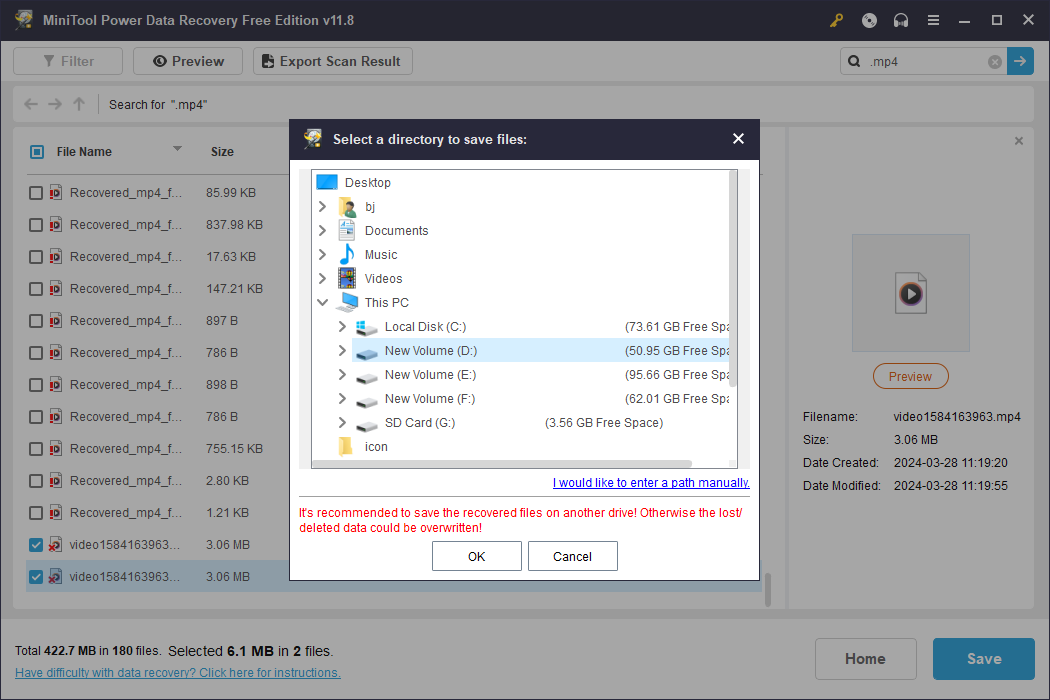Select the Documents folder icon
Viewport: 1050px width, 700px height.
[347, 230]
